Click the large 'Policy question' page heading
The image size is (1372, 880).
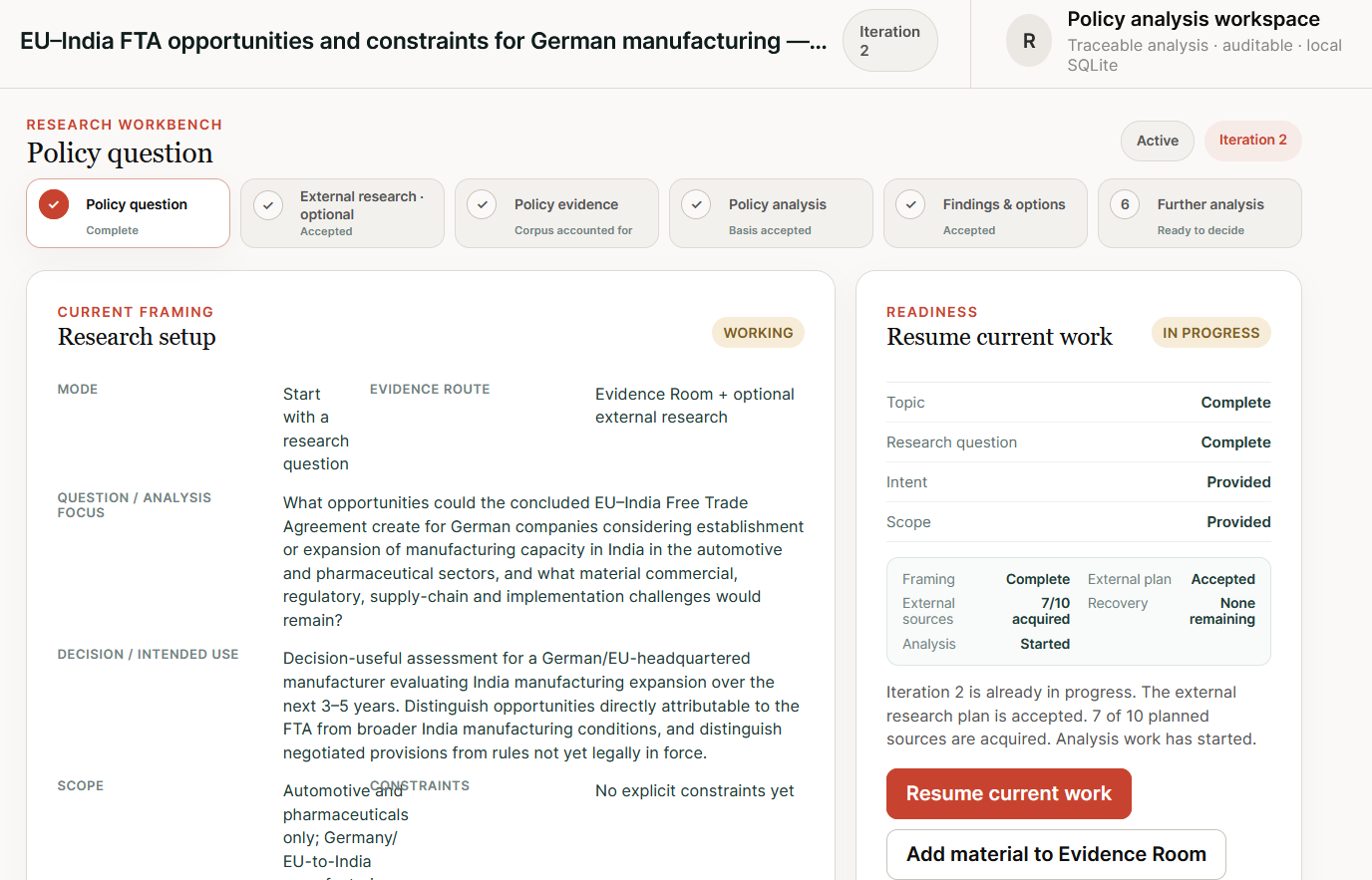pyautogui.click(x=120, y=152)
